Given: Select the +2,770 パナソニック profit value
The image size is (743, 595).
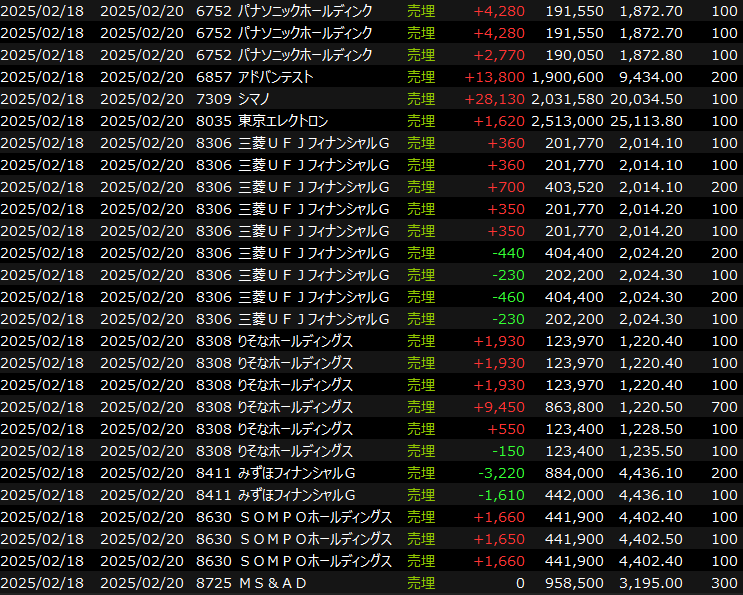Looking at the screenshot, I should [499, 55].
